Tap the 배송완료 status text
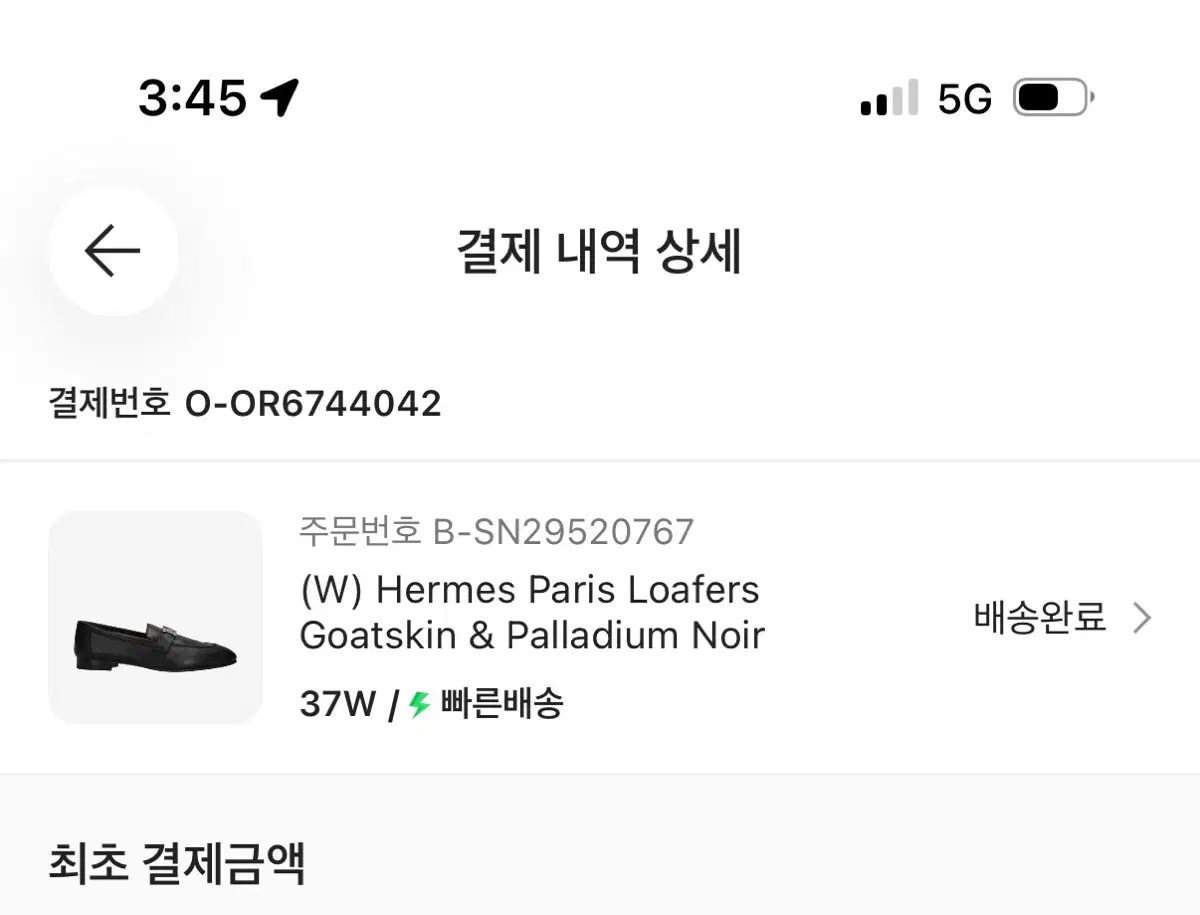This screenshot has width=1200, height=915. pyautogui.click(x=1040, y=617)
